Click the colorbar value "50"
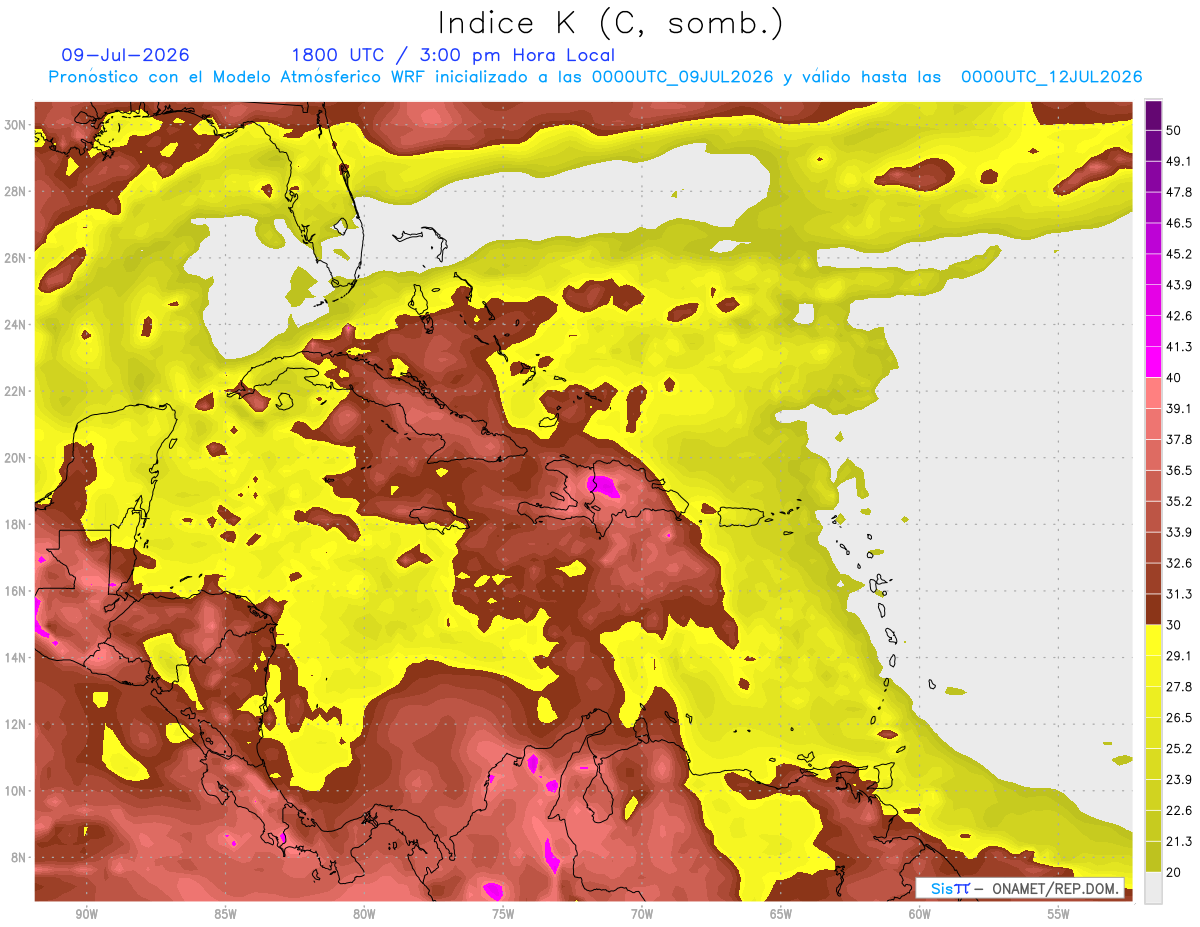The image size is (1200, 927). click(x=1174, y=130)
